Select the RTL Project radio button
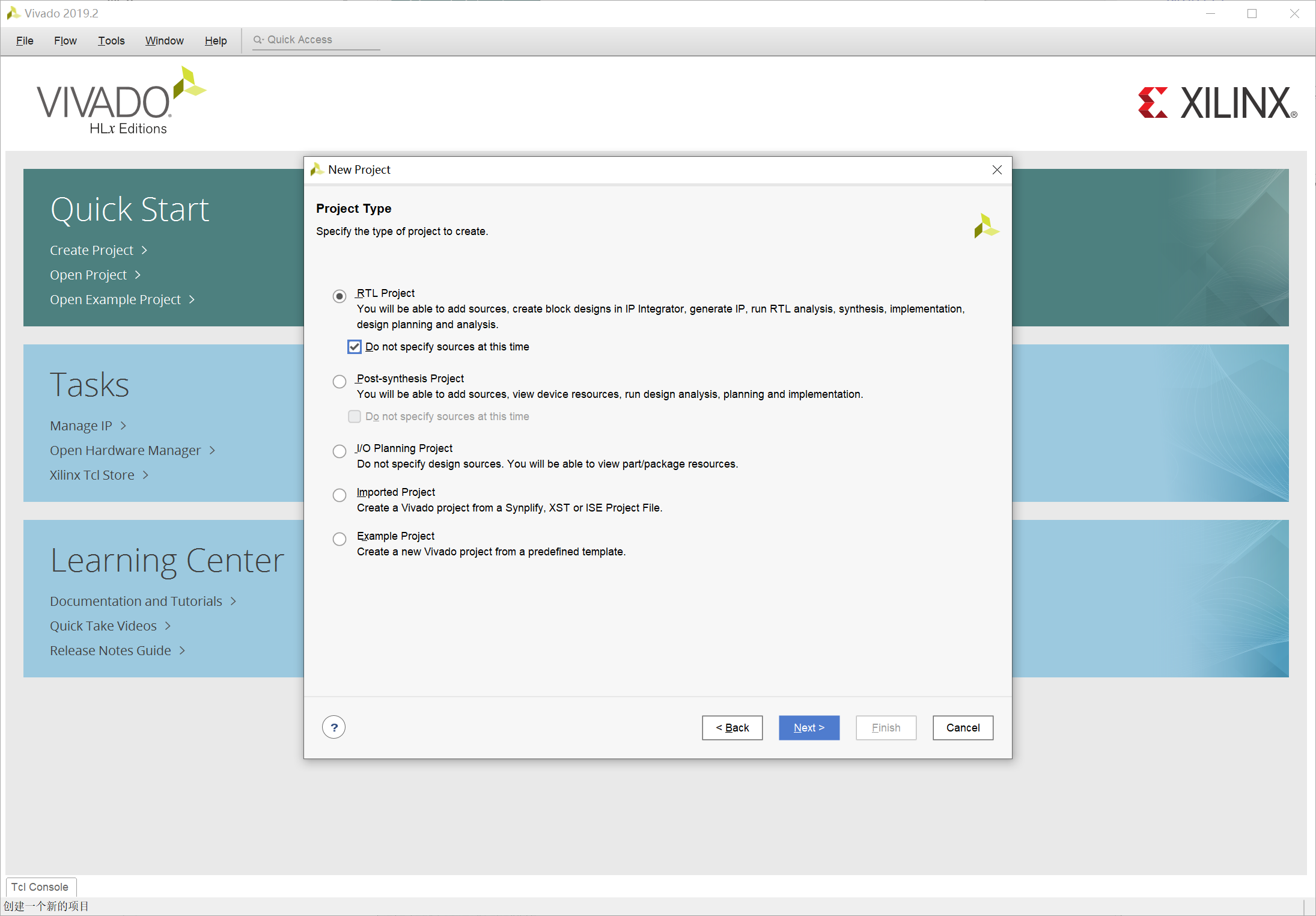Screen dimensions: 1316x916 [x=340, y=296]
